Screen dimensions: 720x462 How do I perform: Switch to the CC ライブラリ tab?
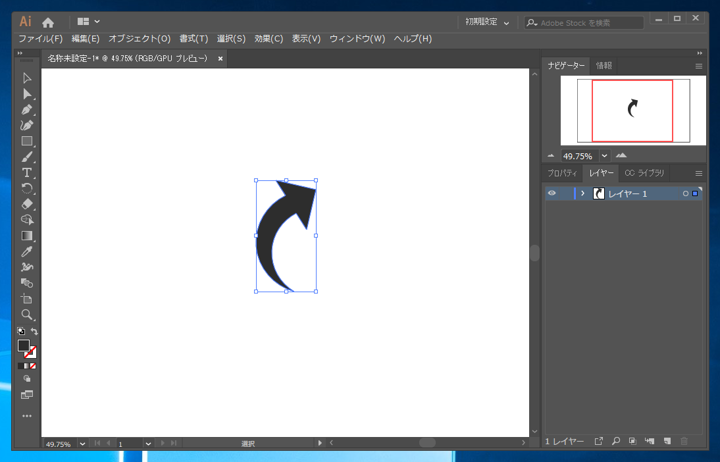(x=644, y=173)
